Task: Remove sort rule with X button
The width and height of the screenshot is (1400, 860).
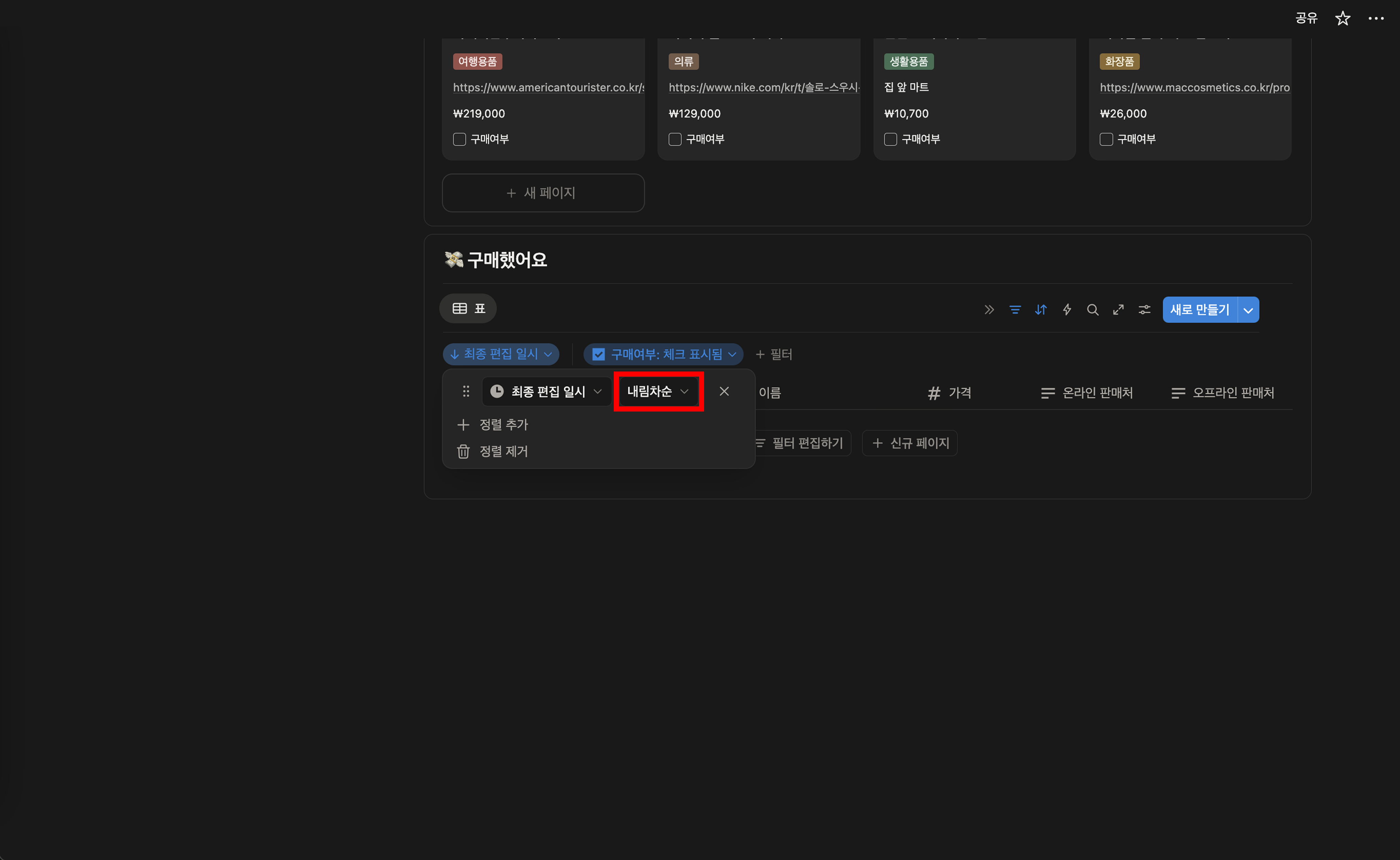Action: click(724, 391)
